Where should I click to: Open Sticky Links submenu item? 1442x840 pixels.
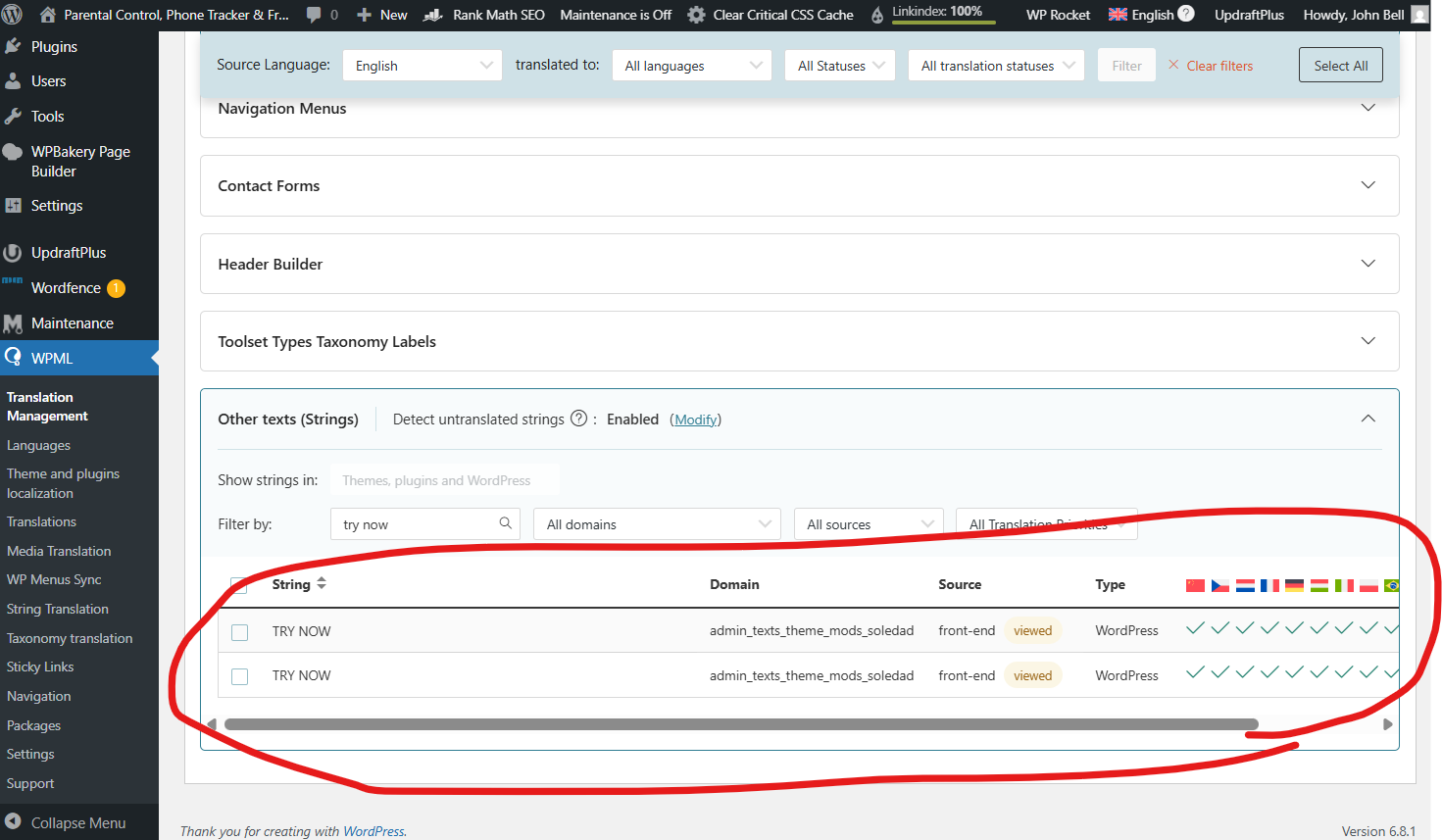pyautogui.click(x=40, y=667)
